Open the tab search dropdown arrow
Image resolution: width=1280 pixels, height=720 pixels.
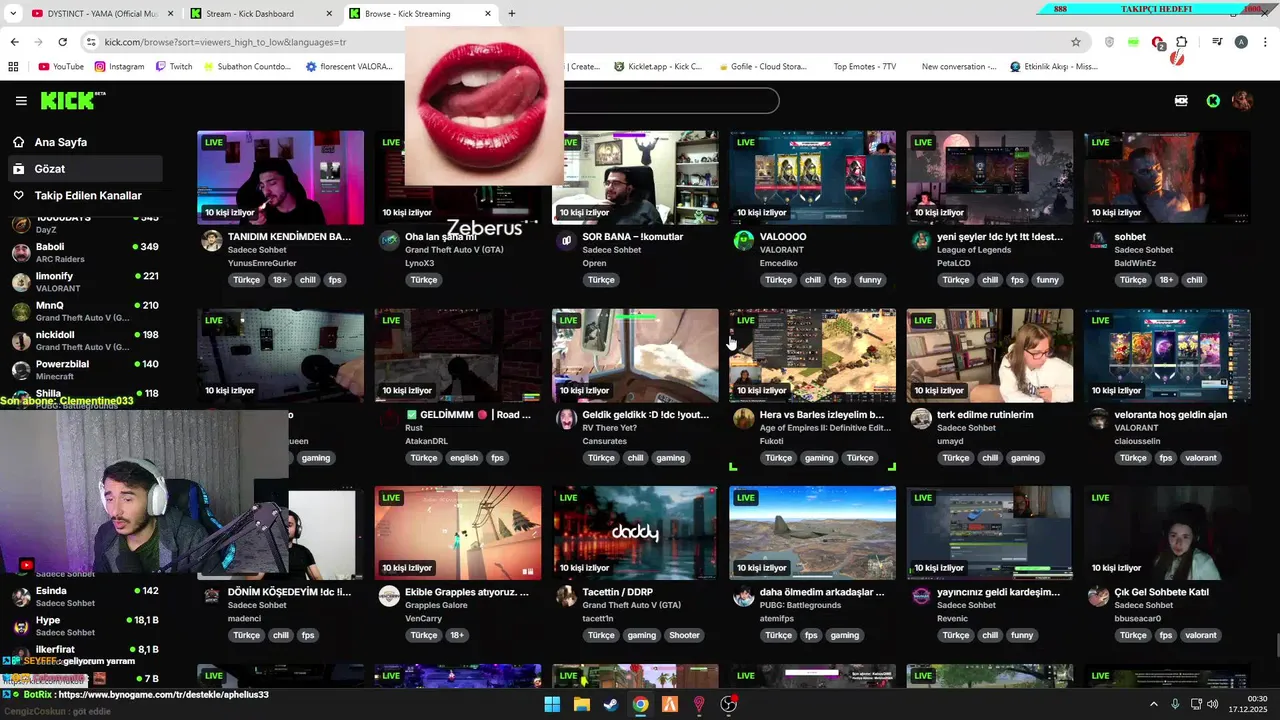tap(13, 14)
